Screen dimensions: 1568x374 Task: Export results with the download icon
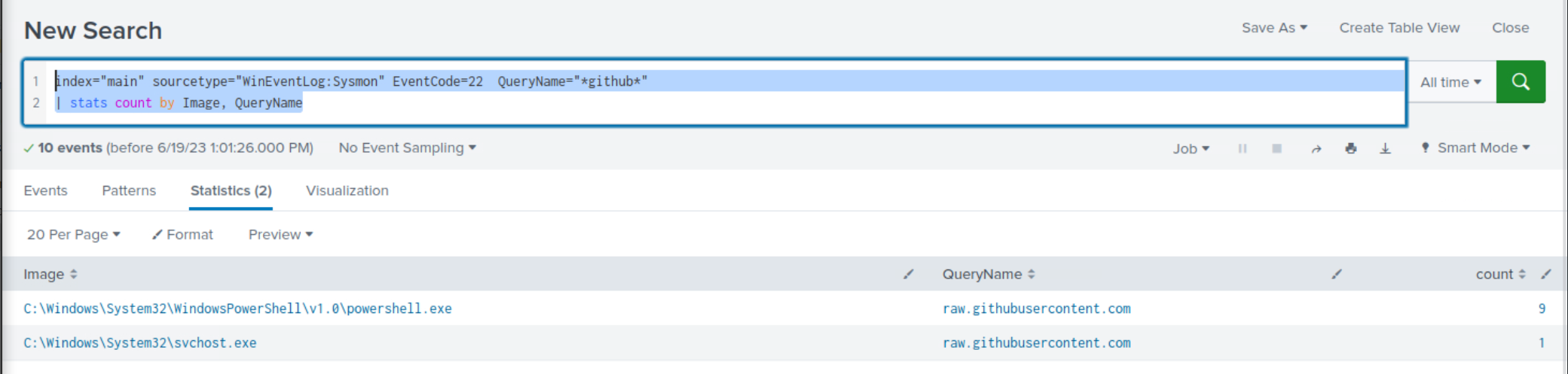pyautogui.click(x=1385, y=148)
